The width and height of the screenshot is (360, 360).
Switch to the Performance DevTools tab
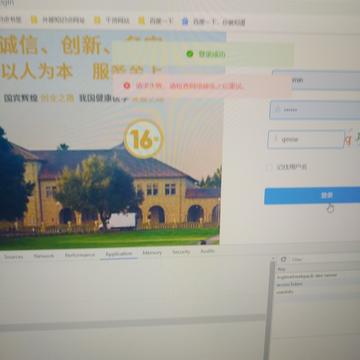(x=80, y=255)
